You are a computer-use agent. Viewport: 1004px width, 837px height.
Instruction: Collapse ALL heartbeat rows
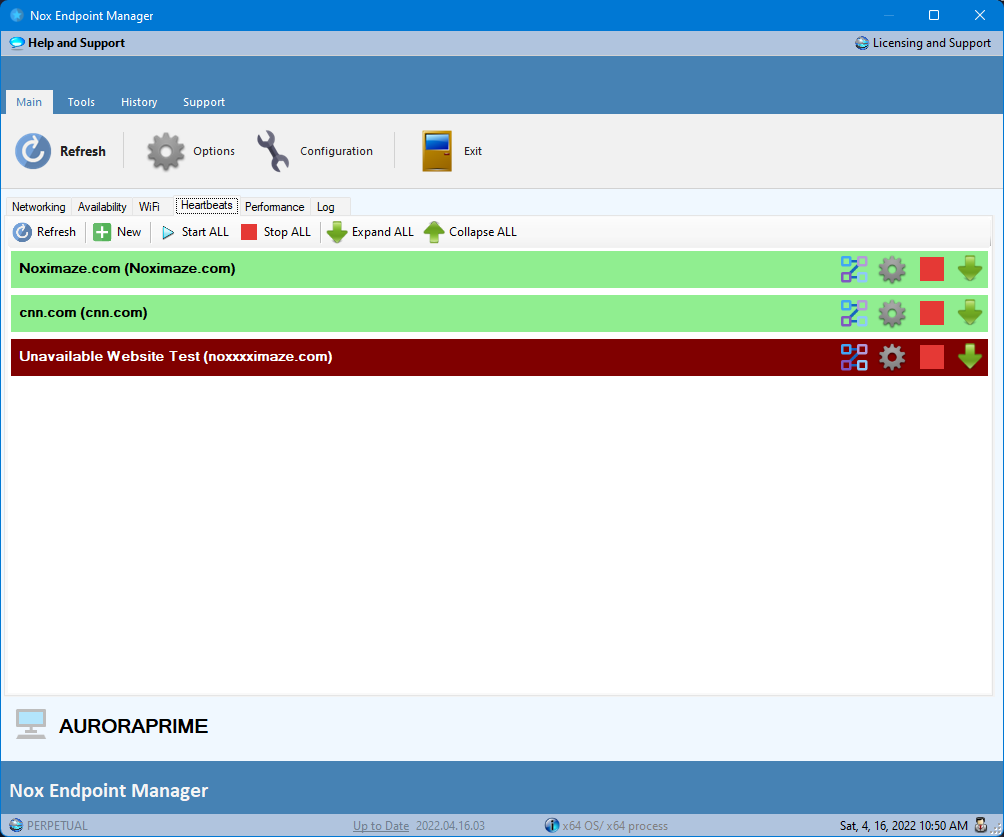point(470,232)
